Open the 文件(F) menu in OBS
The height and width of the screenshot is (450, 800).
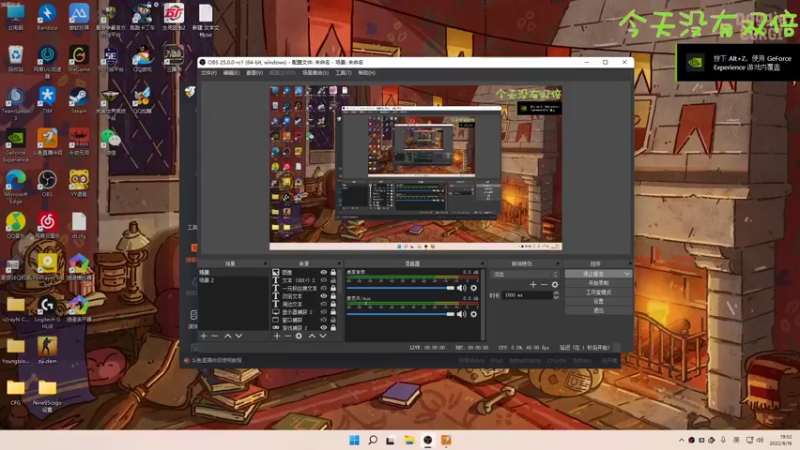click(x=208, y=73)
